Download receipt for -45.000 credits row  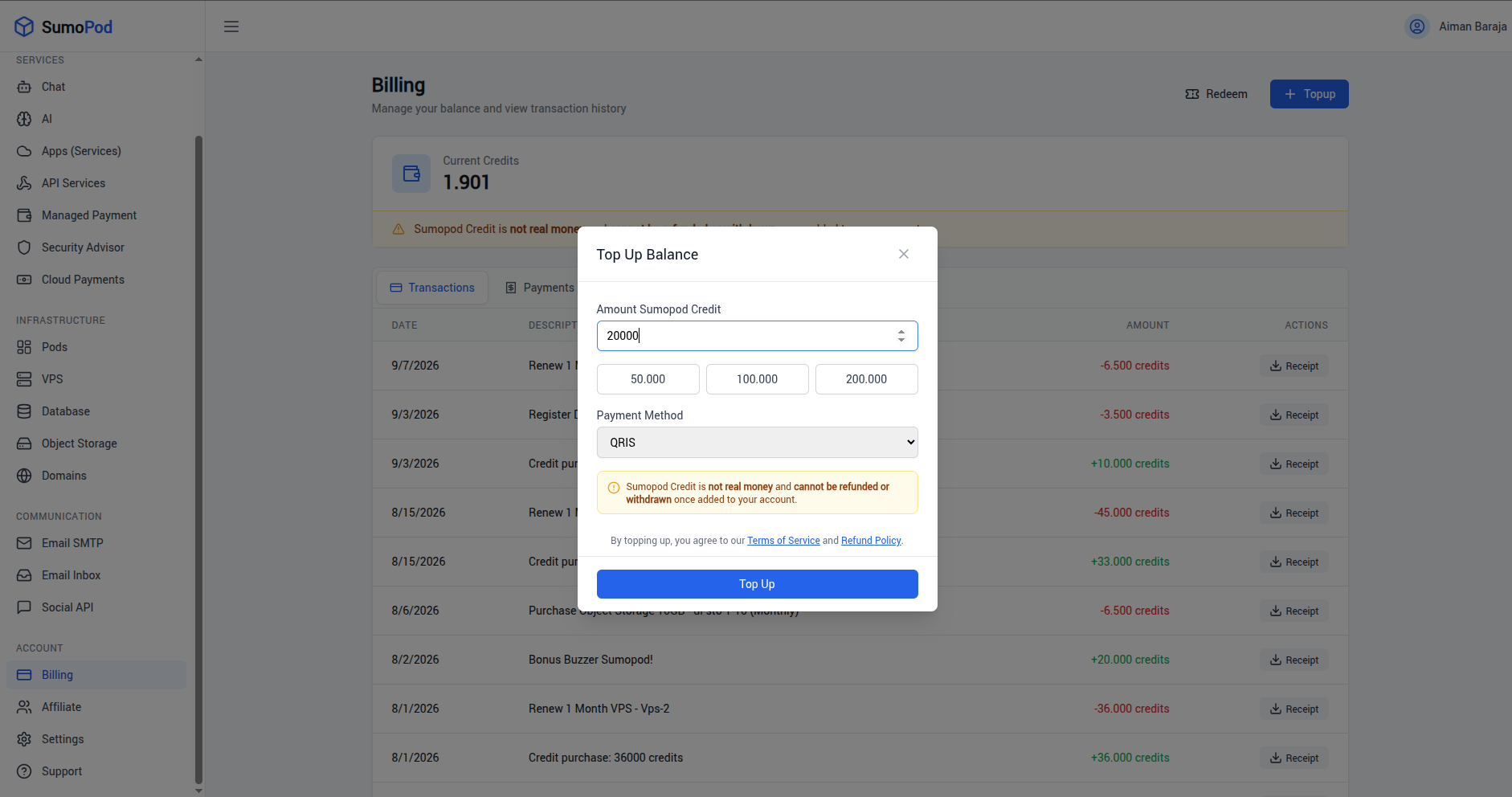1294,513
